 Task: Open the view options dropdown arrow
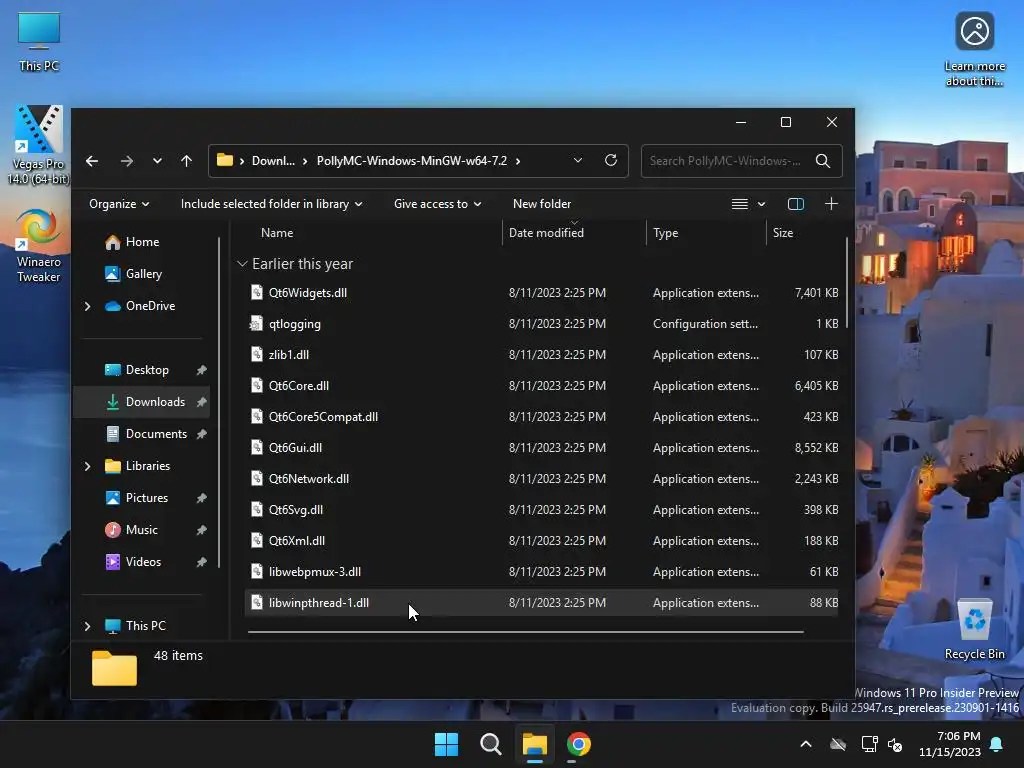(x=761, y=204)
